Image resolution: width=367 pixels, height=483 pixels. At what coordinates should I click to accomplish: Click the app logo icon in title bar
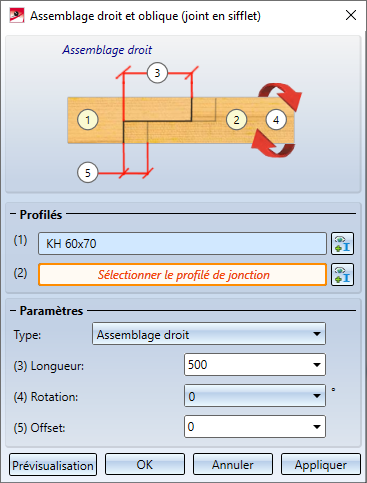tap(17, 16)
